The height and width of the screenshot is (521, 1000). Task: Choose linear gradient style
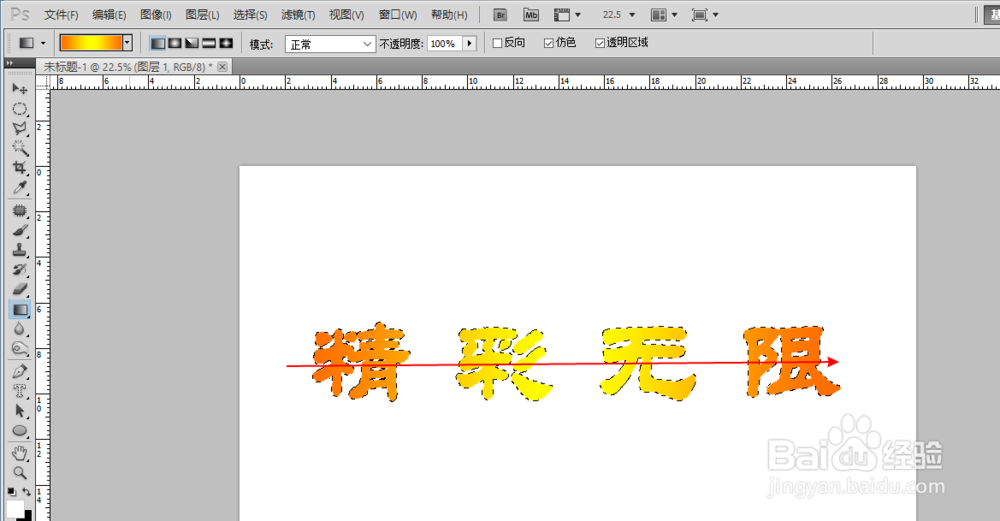(x=157, y=43)
